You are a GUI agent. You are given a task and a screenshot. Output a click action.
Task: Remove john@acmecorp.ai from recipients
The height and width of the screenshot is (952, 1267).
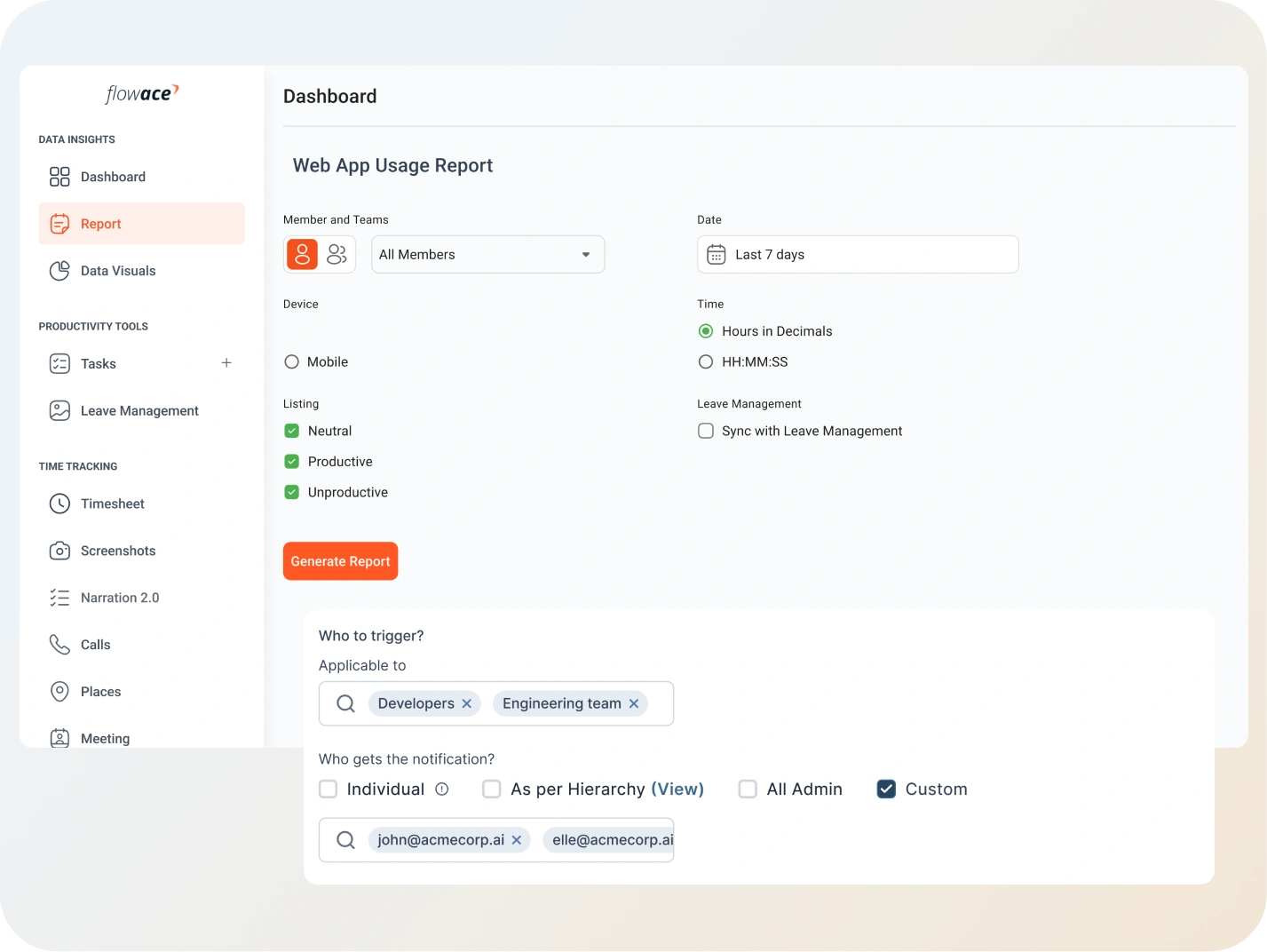tap(517, 840)
